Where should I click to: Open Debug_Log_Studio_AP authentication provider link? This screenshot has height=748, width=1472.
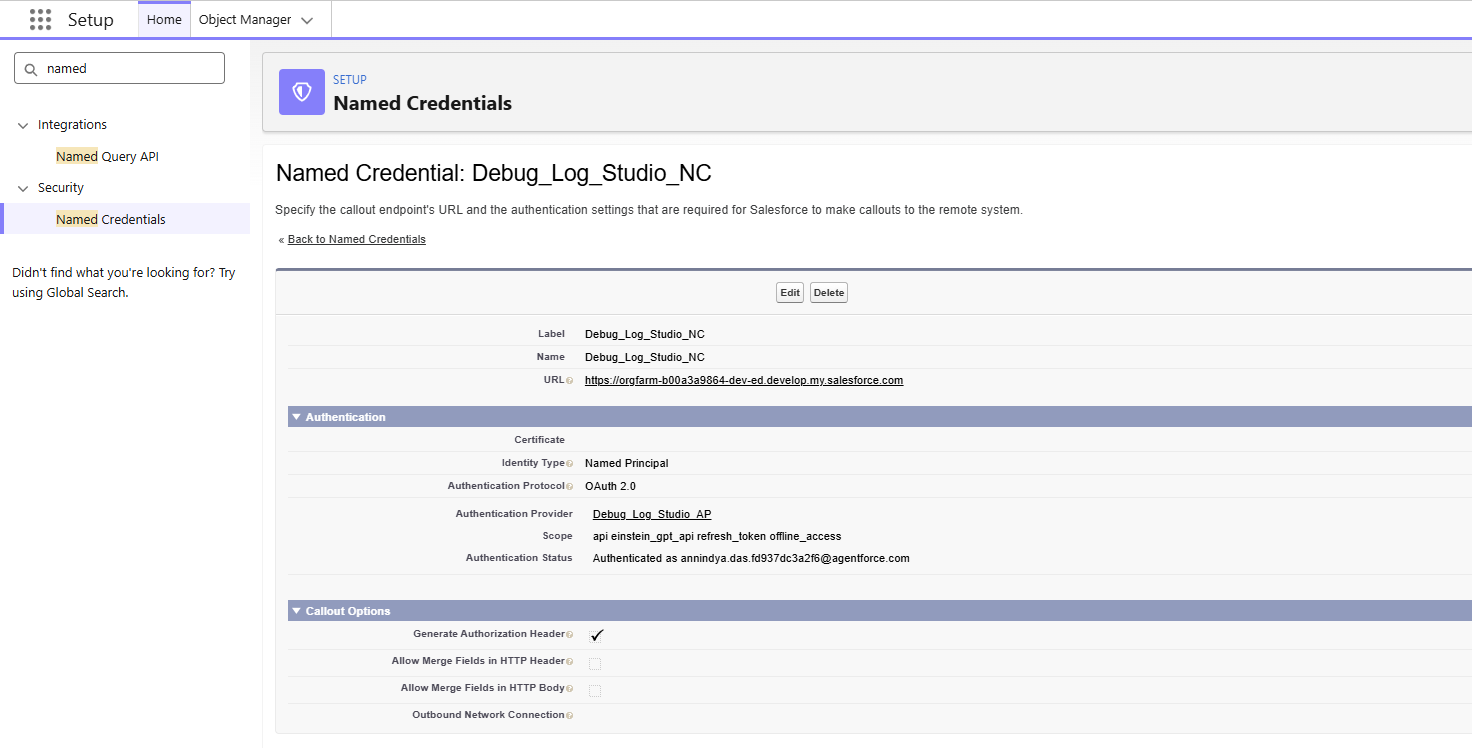(x=652, y=514)
